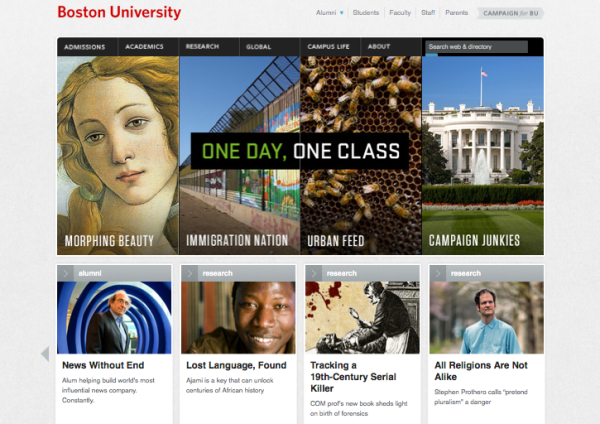
Task: Click the previous arrow beside story cards
Action: pos(45,354)
